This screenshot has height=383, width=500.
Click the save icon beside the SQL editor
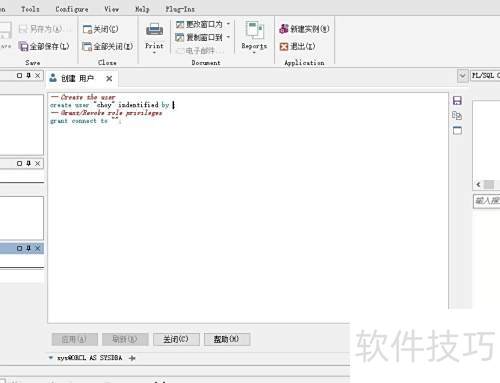pos(457,100)
